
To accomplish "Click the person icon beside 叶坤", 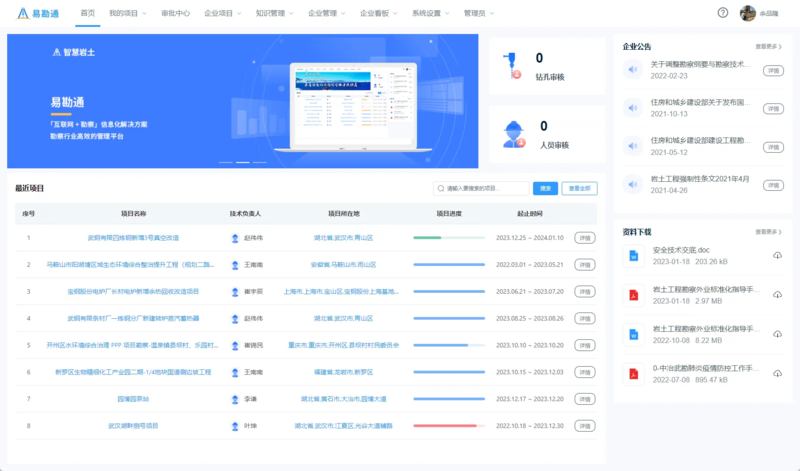I will 235,426.
